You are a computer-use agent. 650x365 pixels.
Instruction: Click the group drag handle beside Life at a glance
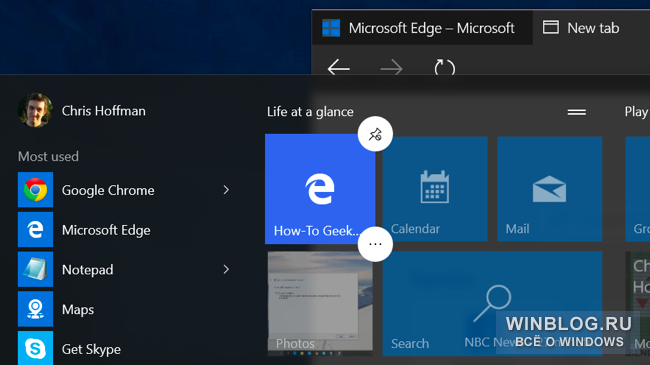click(x=577, y=112)
